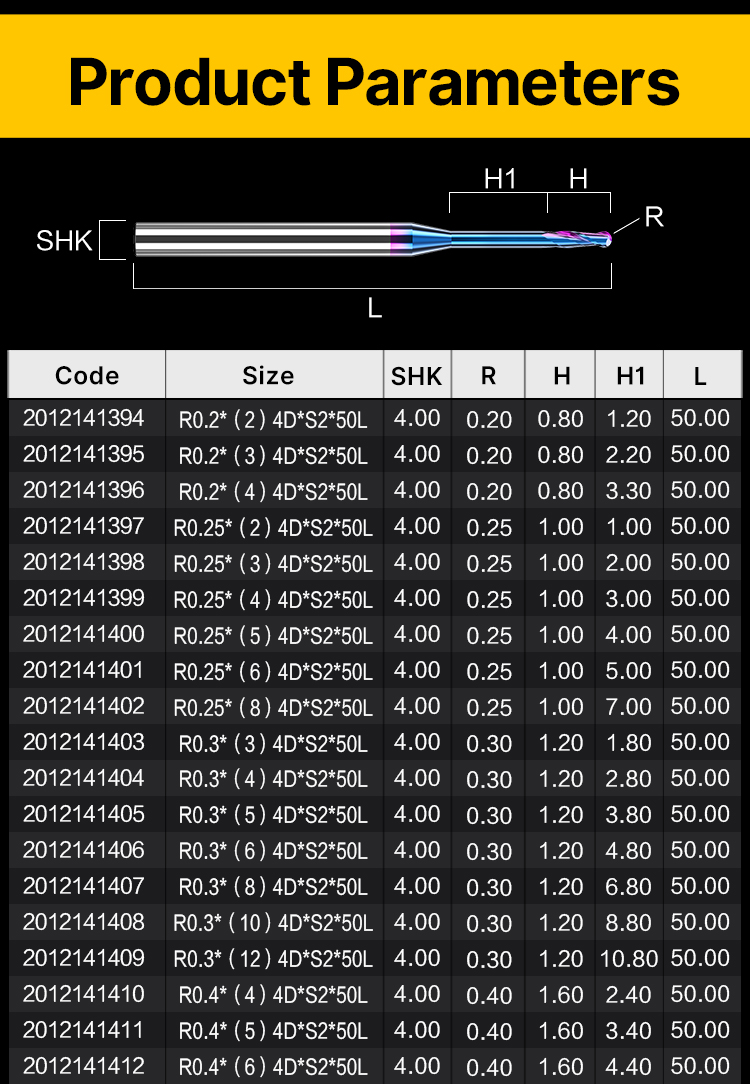Click the L length label below the tool
Image resolution: width=750 pixels, height=1084 pixels.
(x=375, y=309)
